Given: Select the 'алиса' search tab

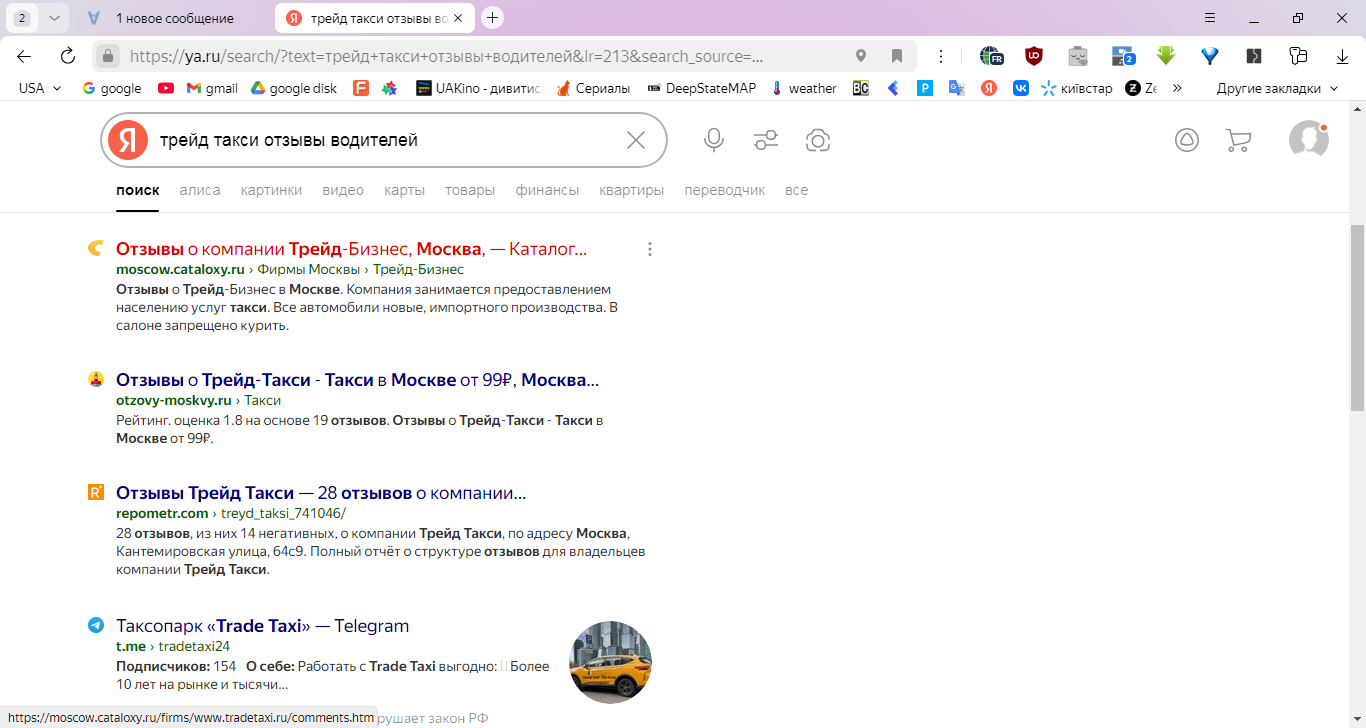Looking at the screenshot, I should tap(200, 190).
